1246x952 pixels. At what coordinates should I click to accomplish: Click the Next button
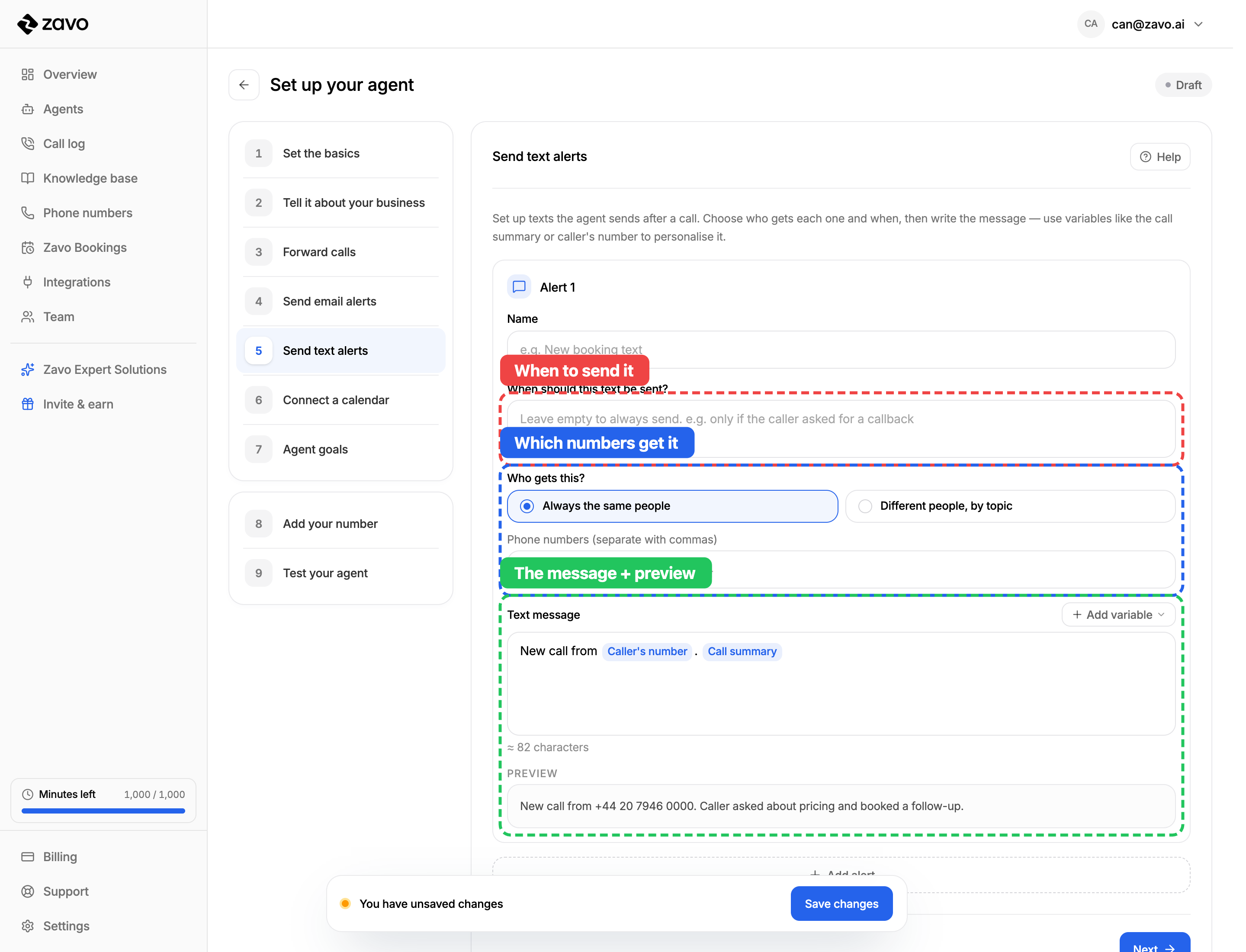[1154, 943]
